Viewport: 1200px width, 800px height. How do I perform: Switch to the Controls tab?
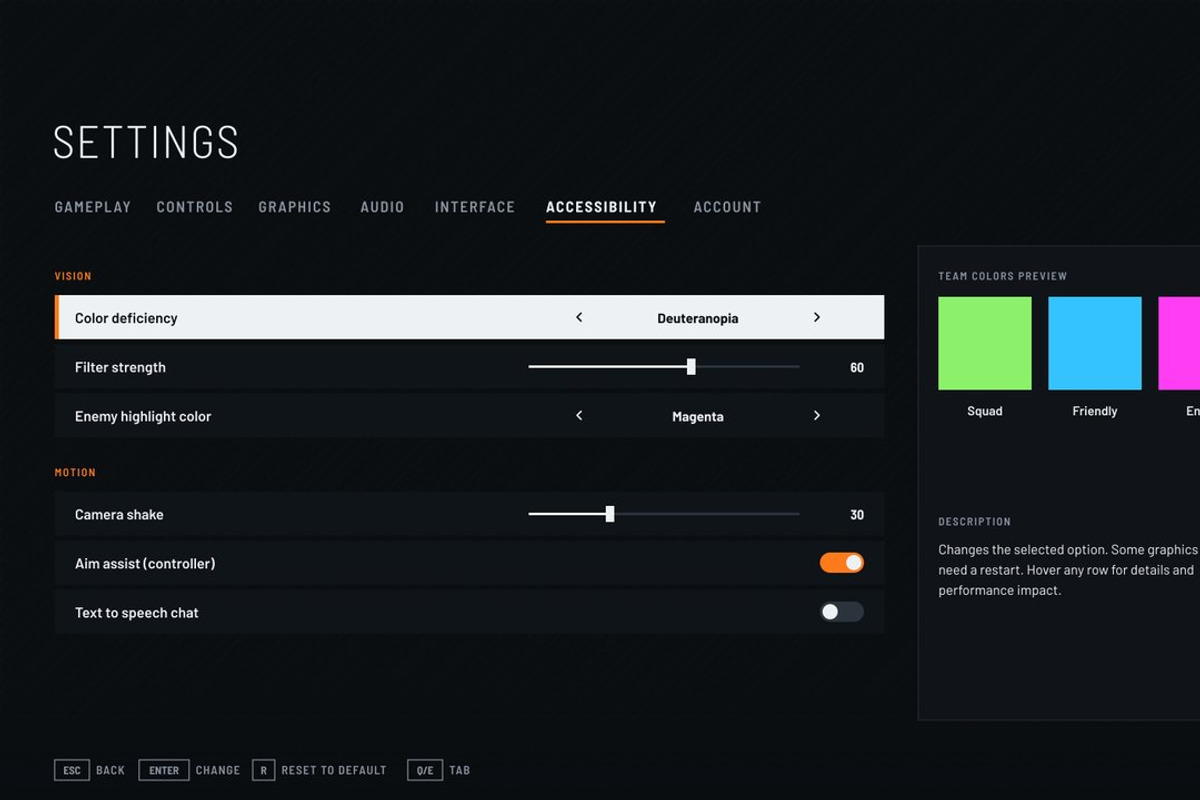click(194, 207)
